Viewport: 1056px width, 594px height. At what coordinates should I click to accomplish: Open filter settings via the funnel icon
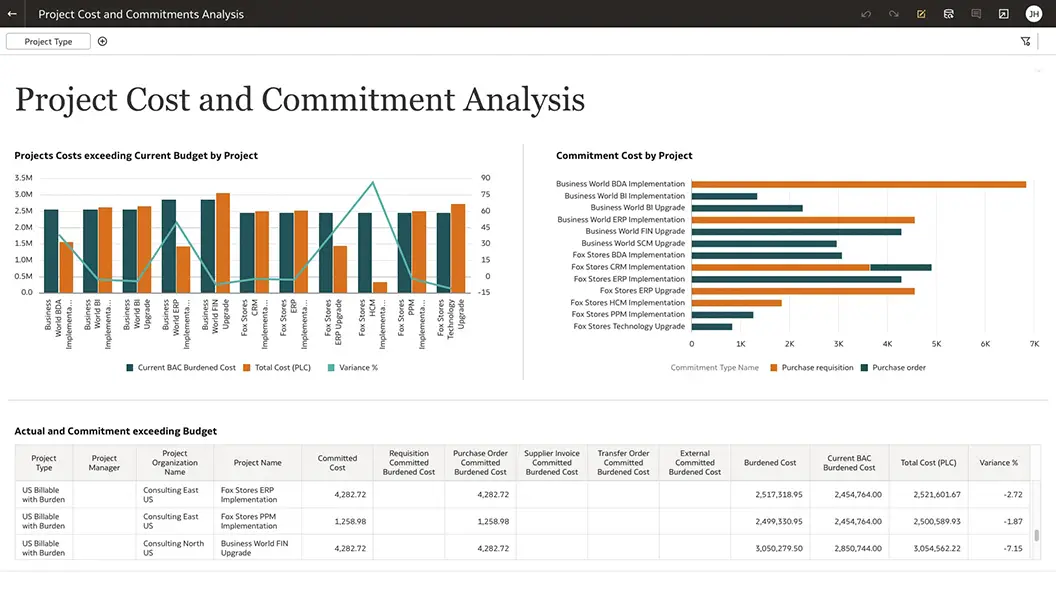(x=1026, y=41)
